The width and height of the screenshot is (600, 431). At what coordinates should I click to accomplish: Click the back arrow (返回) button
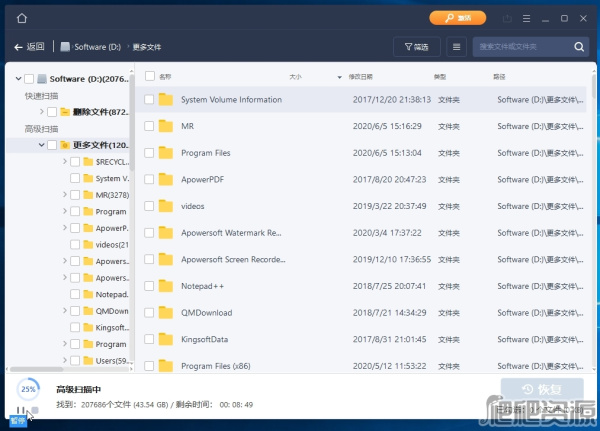[x=29, y=47]
